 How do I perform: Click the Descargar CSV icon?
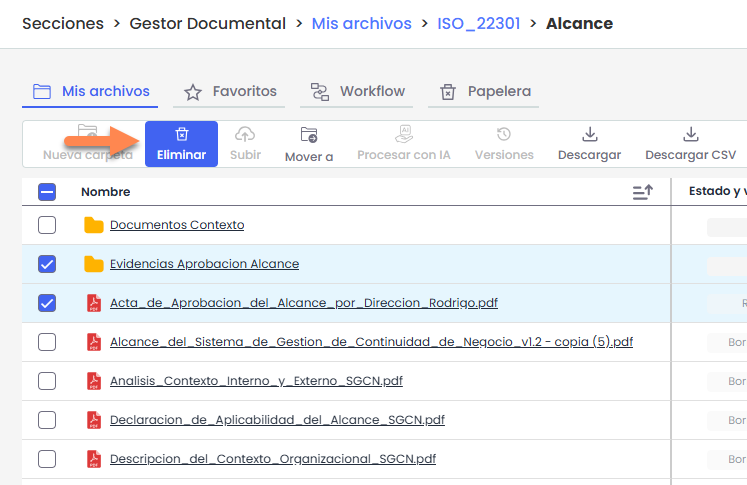pos(690,135)
